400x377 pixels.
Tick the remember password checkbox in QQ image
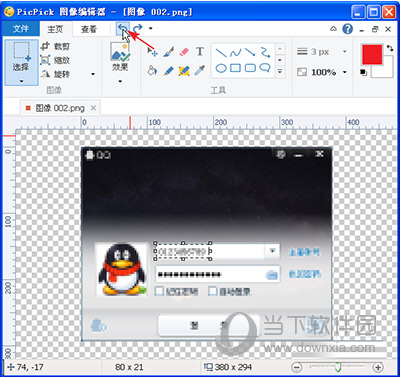click(x=160, y=291)
